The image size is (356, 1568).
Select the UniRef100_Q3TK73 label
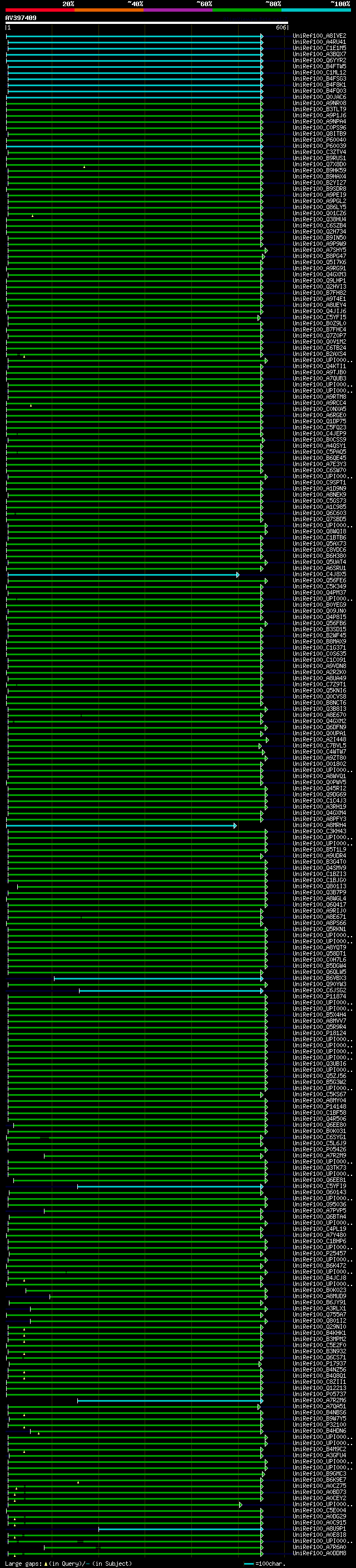[x=319, y=1168]
